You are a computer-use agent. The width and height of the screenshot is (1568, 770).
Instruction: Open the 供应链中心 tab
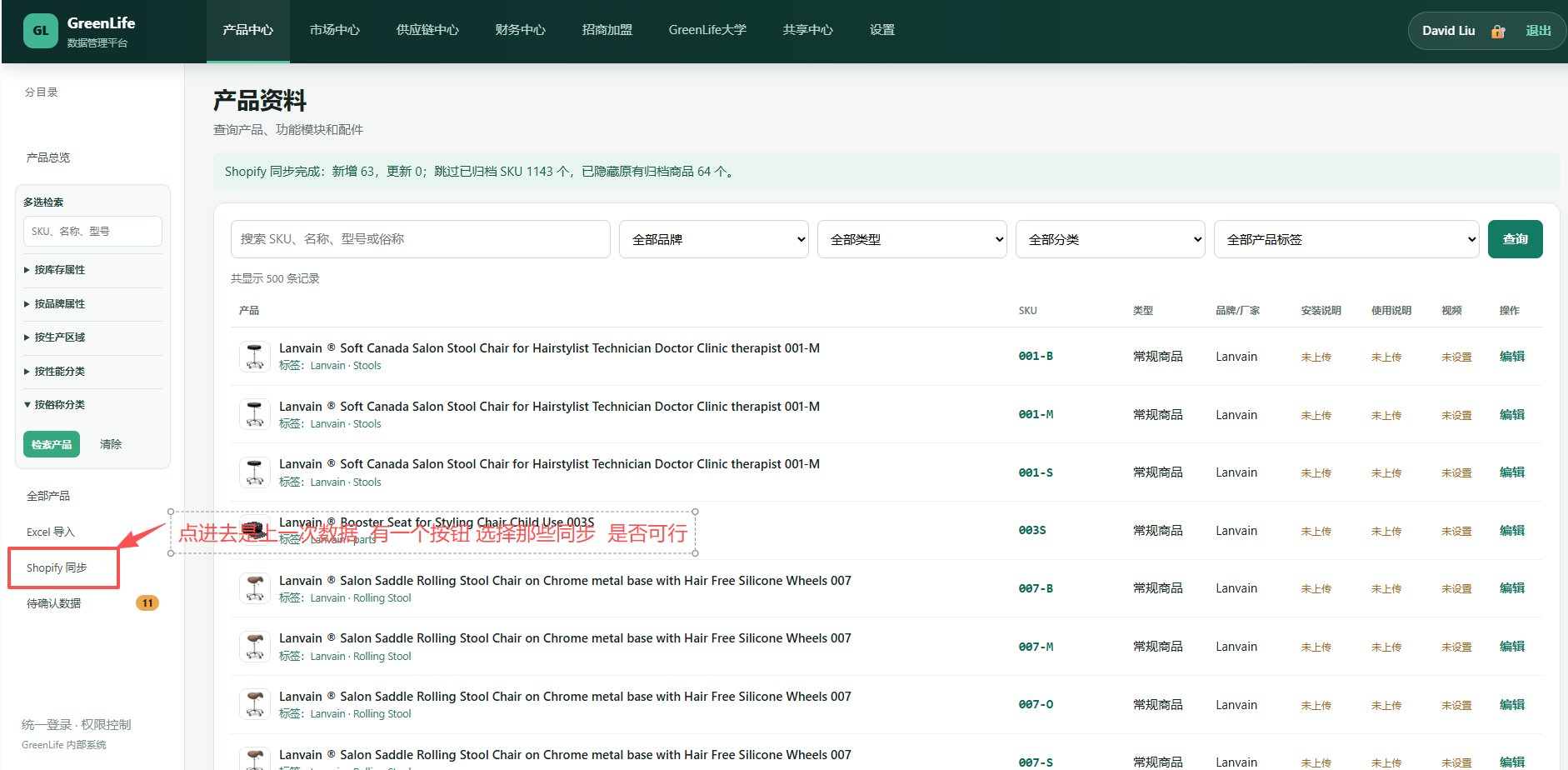pos(427,30)
